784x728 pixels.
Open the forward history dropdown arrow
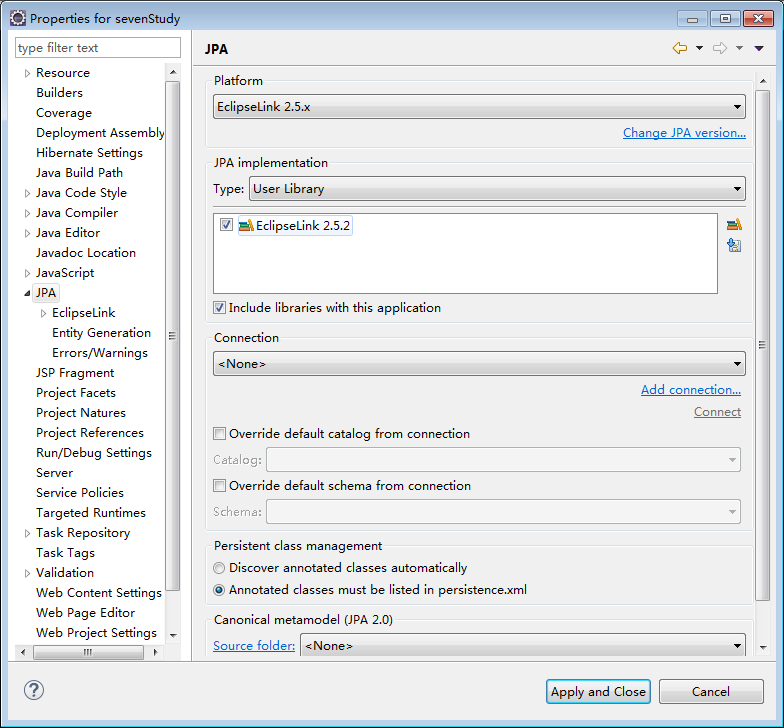[x=739, y=48]
